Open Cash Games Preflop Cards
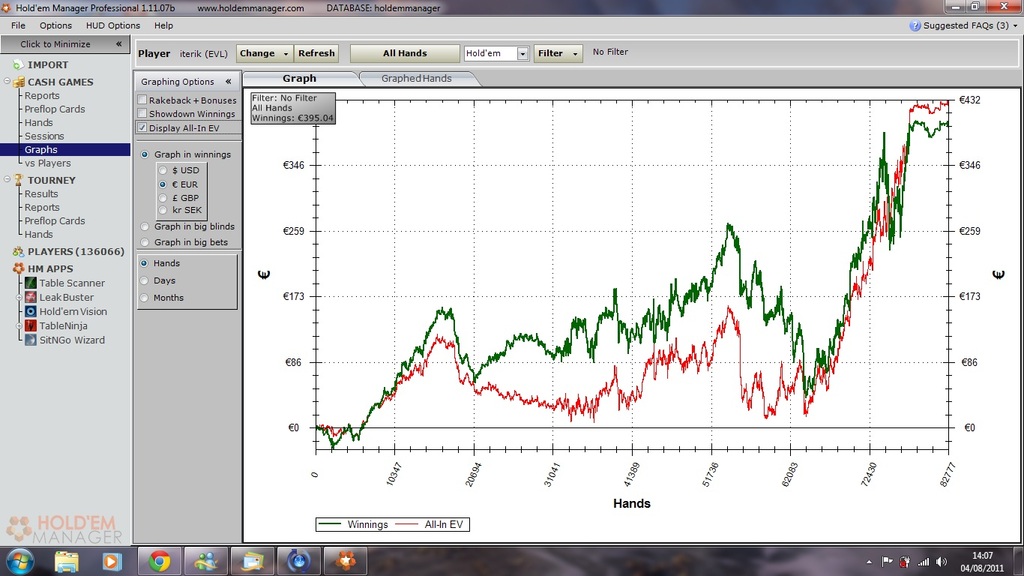Screen dimensions: 1024x576 coord(55,109)
